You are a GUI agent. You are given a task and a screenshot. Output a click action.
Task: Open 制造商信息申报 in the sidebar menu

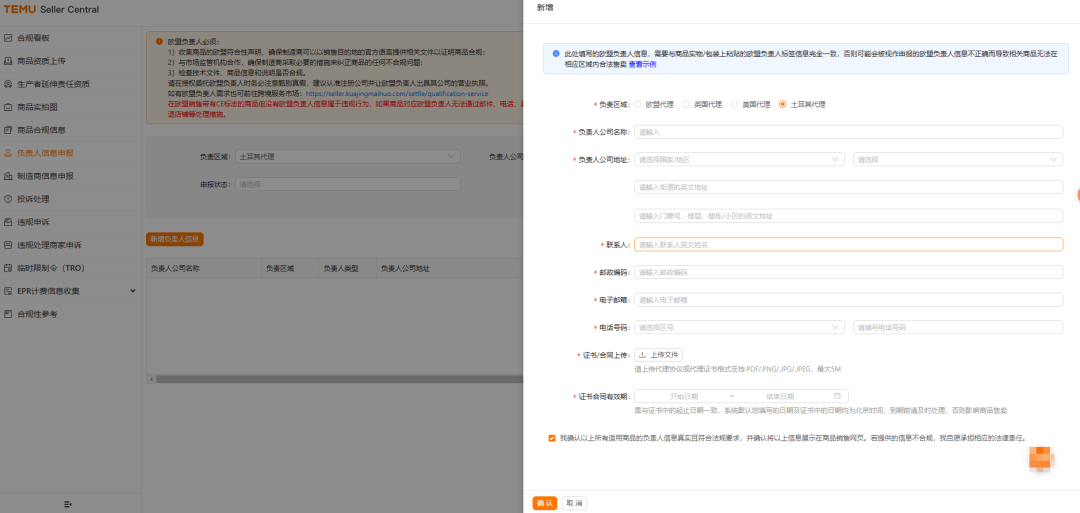point(45,176)
